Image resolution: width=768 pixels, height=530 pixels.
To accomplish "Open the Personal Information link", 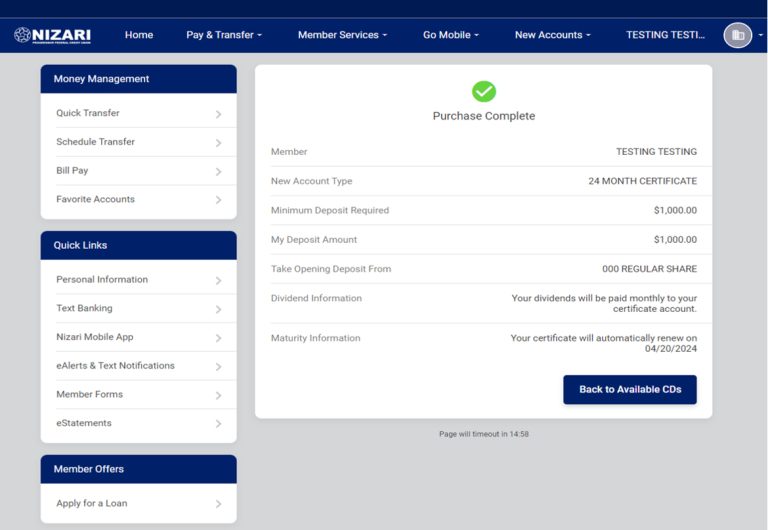I will [102, 280].
